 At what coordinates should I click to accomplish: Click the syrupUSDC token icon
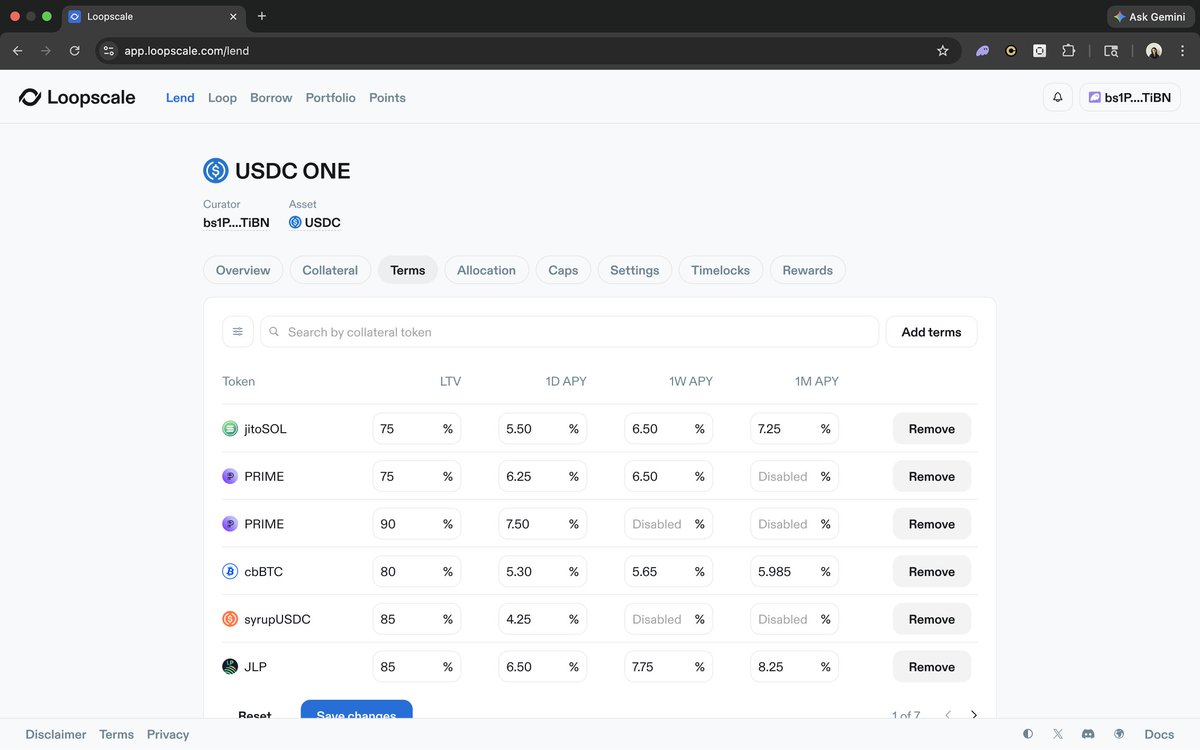pyautogui.click(x=230, y=619)
